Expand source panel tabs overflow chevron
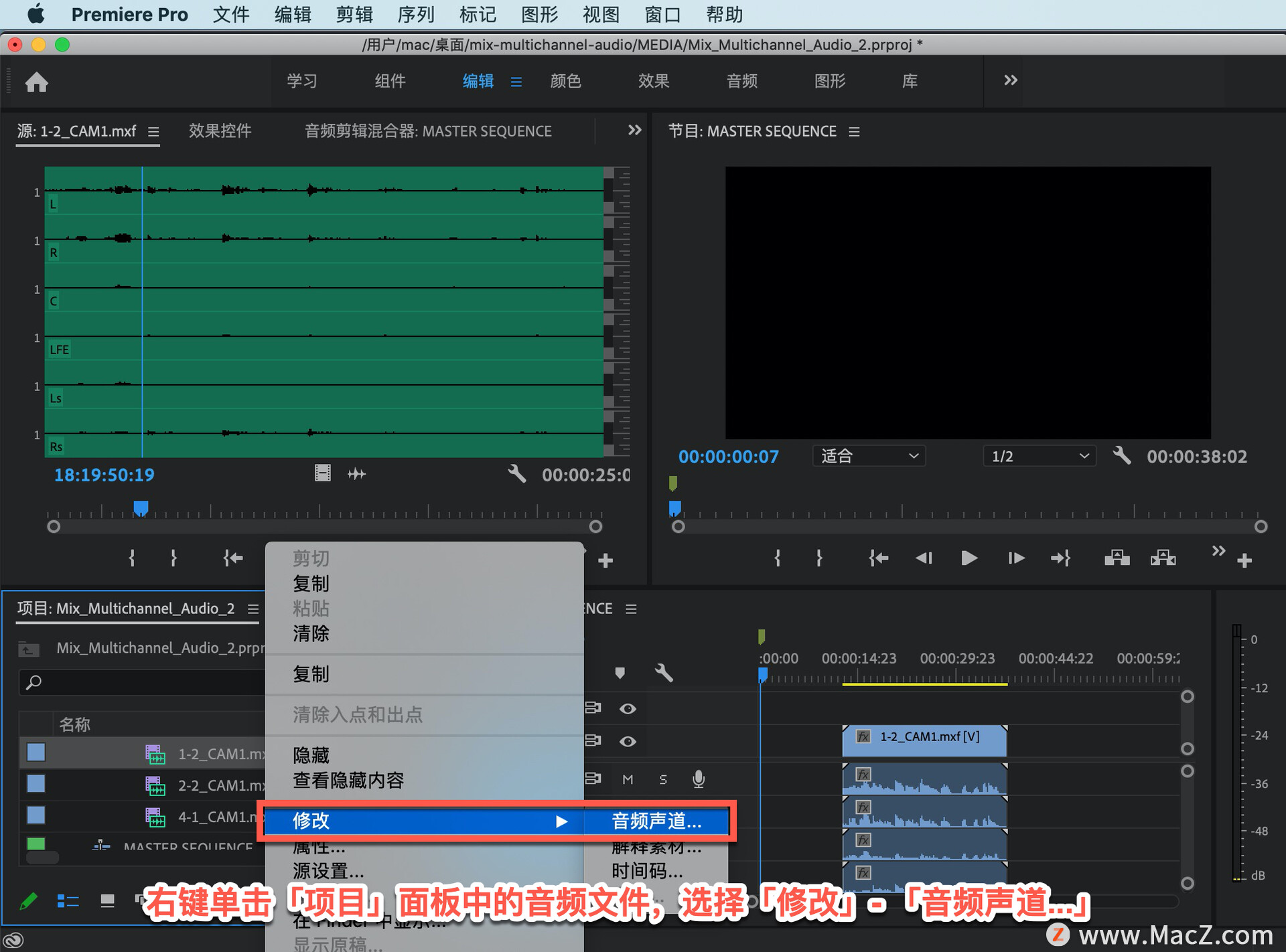This screenshot has height=952, width=1286. coord(634,130)
